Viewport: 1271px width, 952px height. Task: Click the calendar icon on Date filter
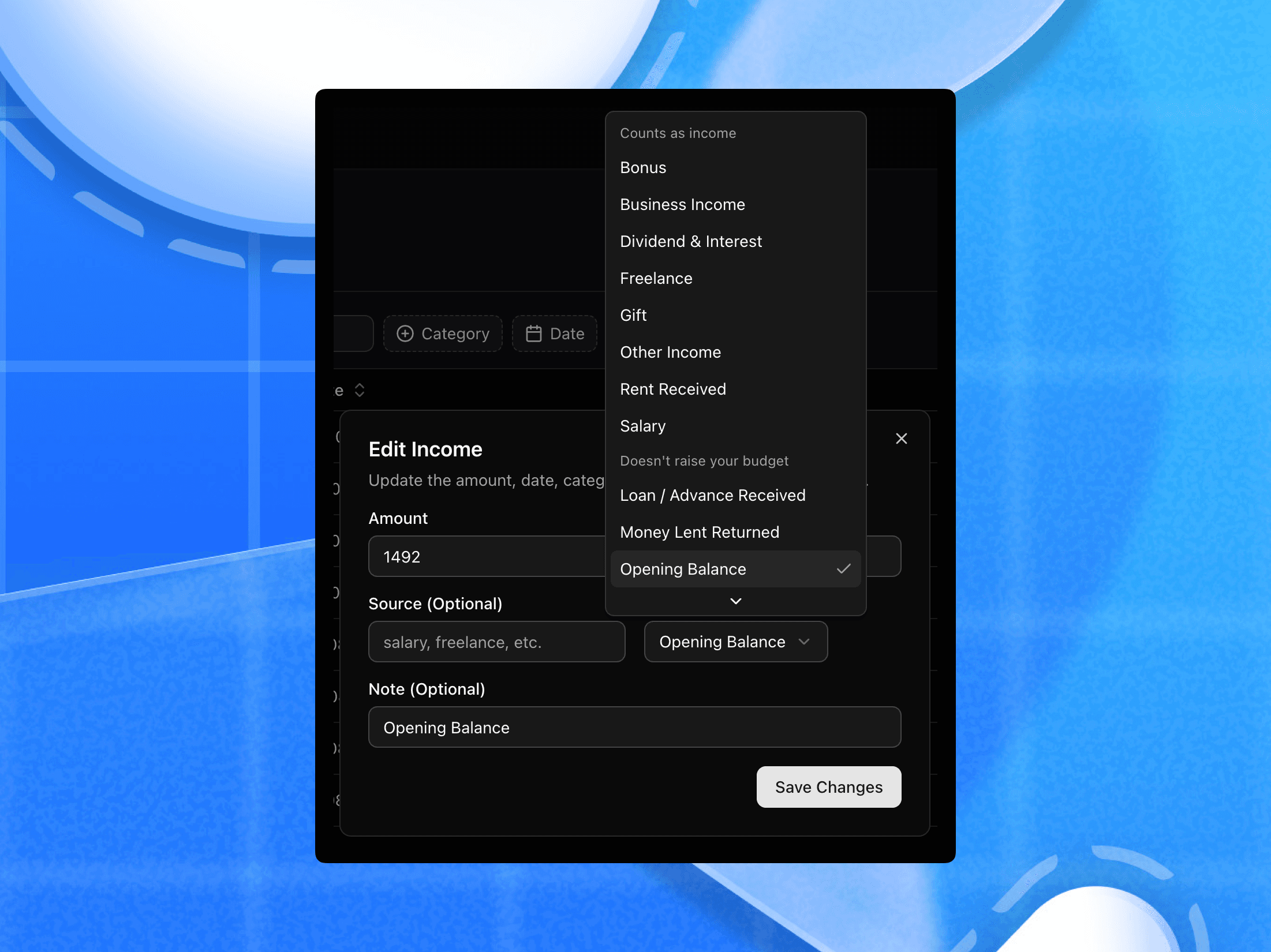533,333
